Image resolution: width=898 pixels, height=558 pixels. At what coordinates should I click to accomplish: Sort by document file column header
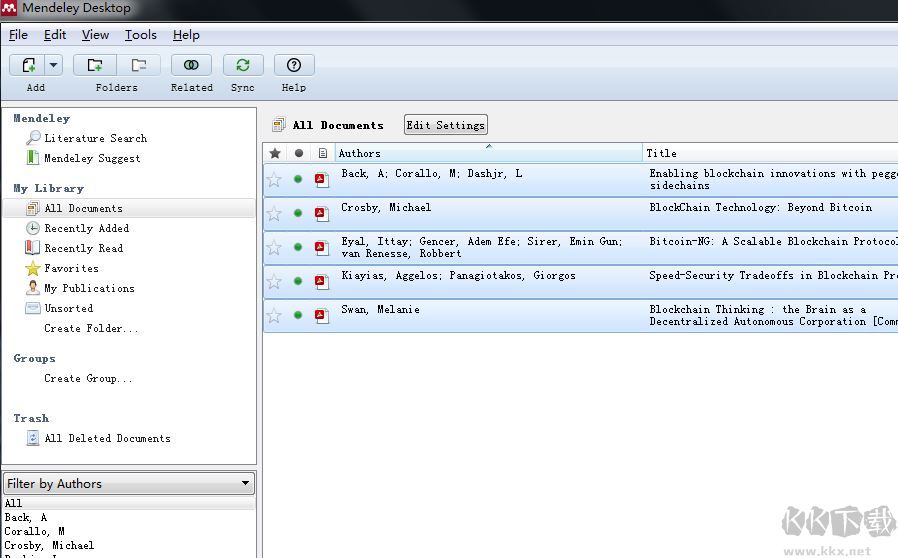point(322,153)
